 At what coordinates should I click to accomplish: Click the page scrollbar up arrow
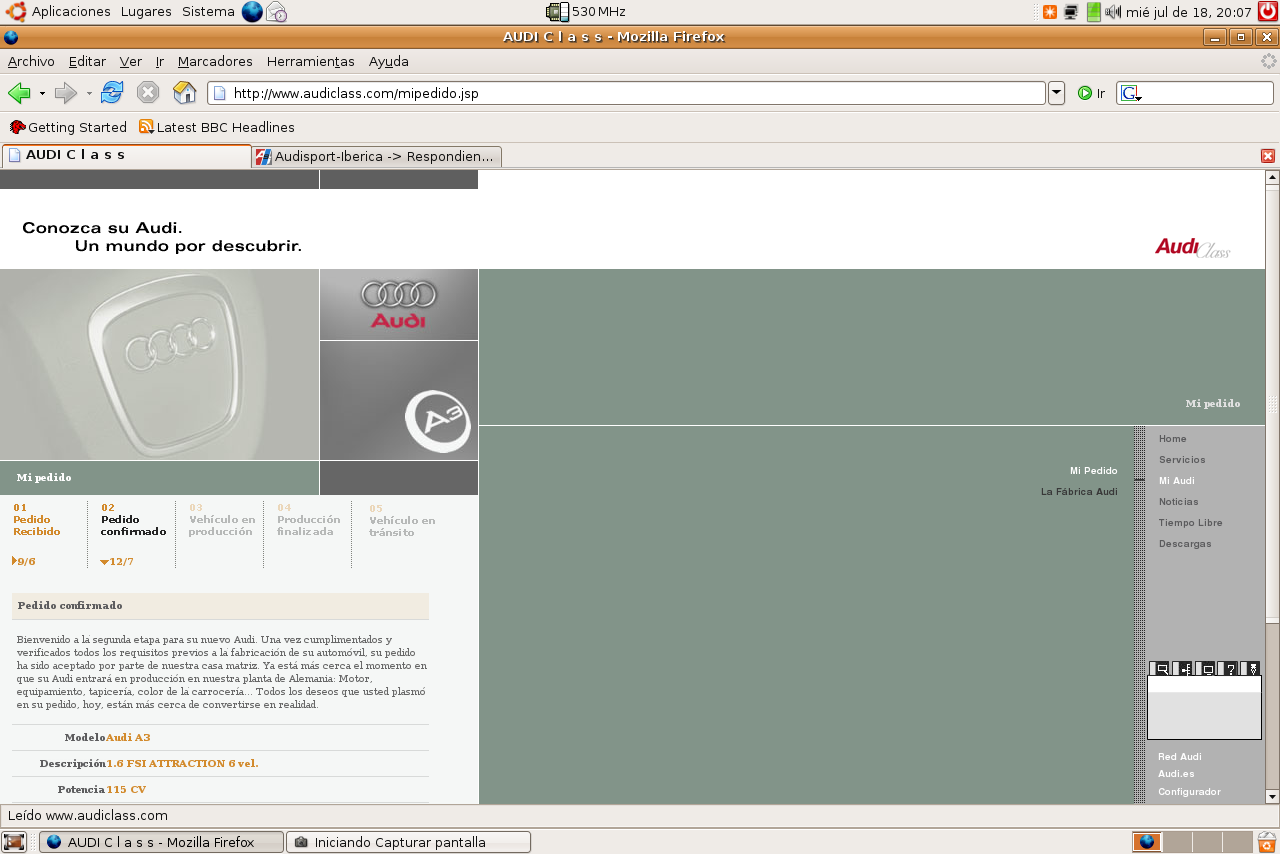(1272, 178)
